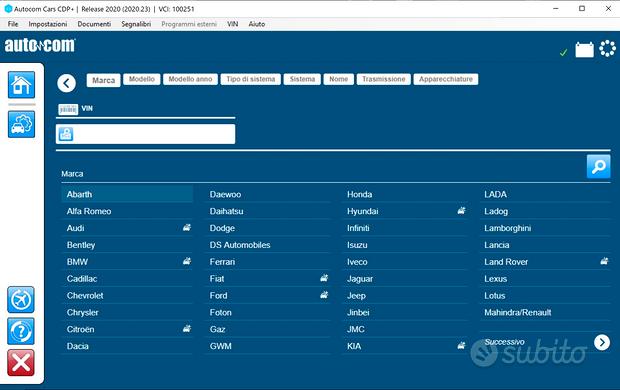The width and height of the screenshot is (620, 390).
Task: Click the Successivo next arrow
Action: coord(602,343)
